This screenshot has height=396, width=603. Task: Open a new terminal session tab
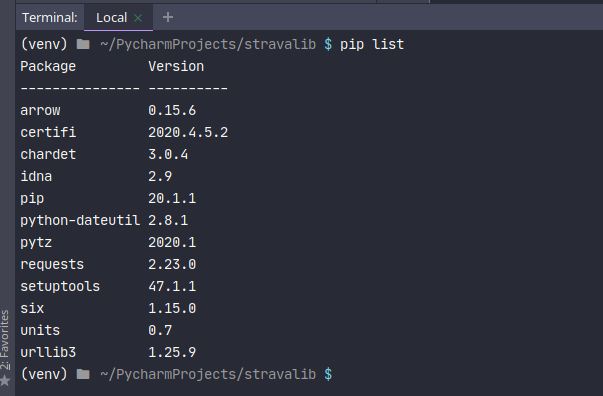(168, 17)
